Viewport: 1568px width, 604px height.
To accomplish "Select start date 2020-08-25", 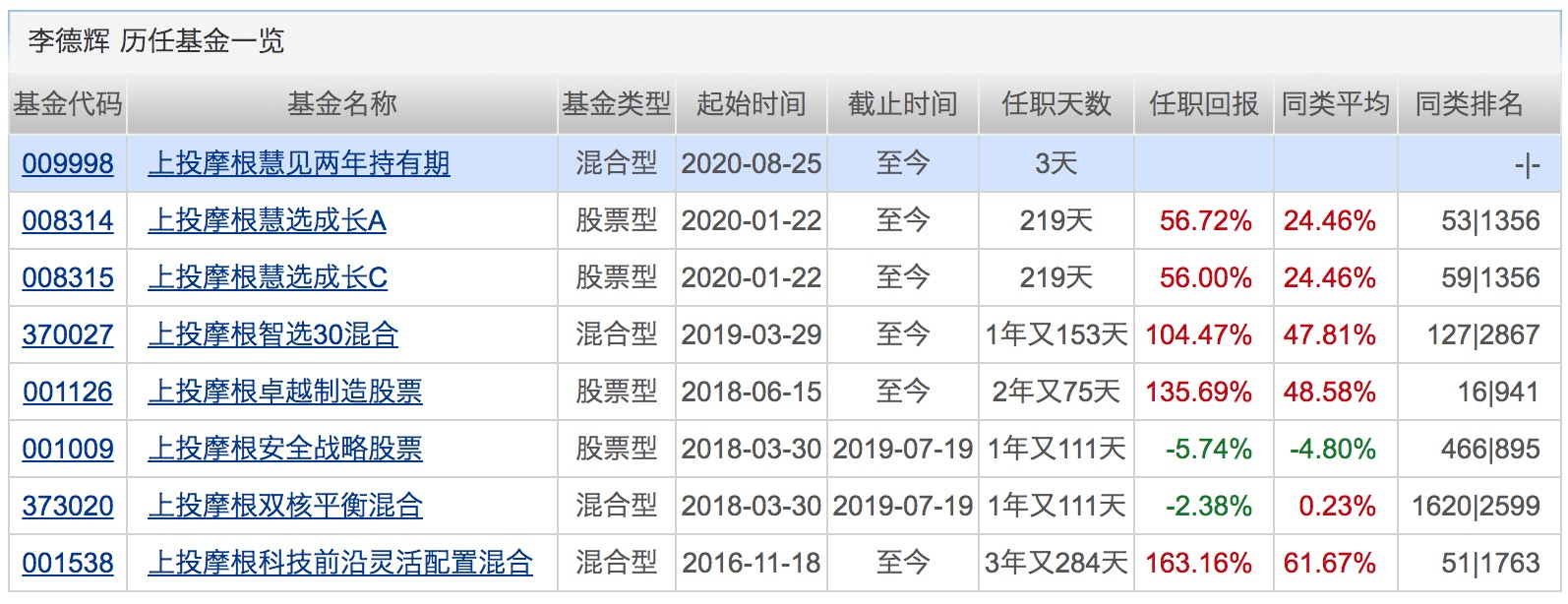I will click(752, 163).
